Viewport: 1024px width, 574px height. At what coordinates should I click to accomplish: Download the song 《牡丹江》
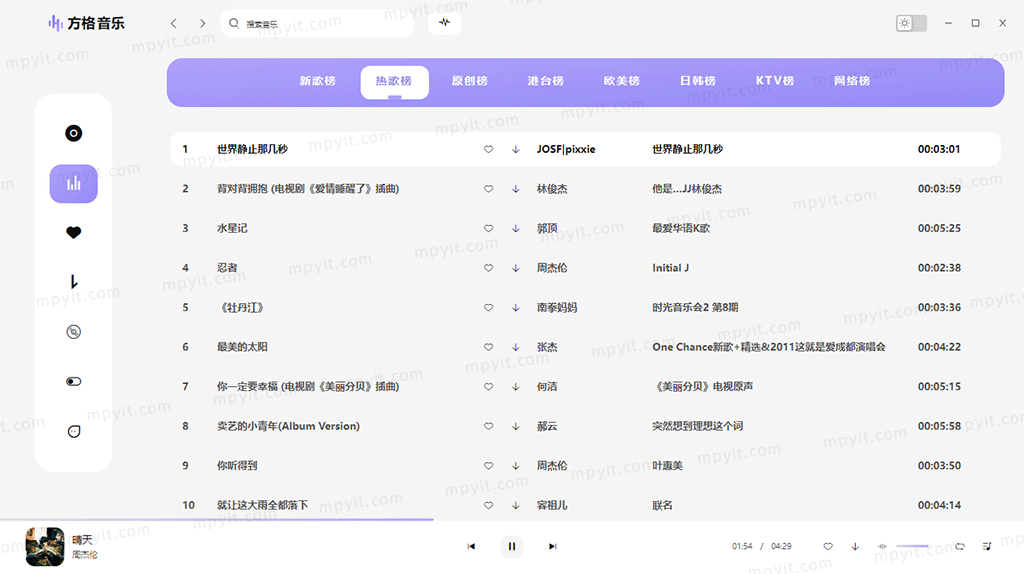pyautogui.click(x=516, y=308)
